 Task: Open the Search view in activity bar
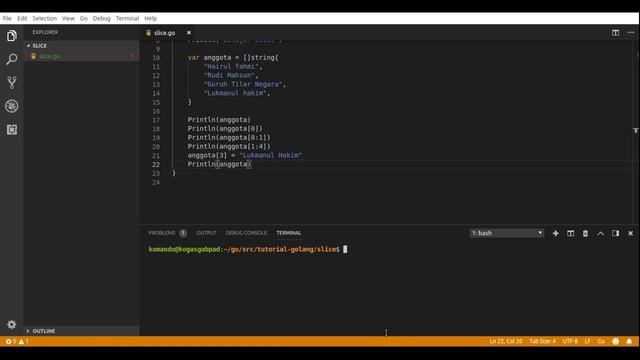(11, 59)
